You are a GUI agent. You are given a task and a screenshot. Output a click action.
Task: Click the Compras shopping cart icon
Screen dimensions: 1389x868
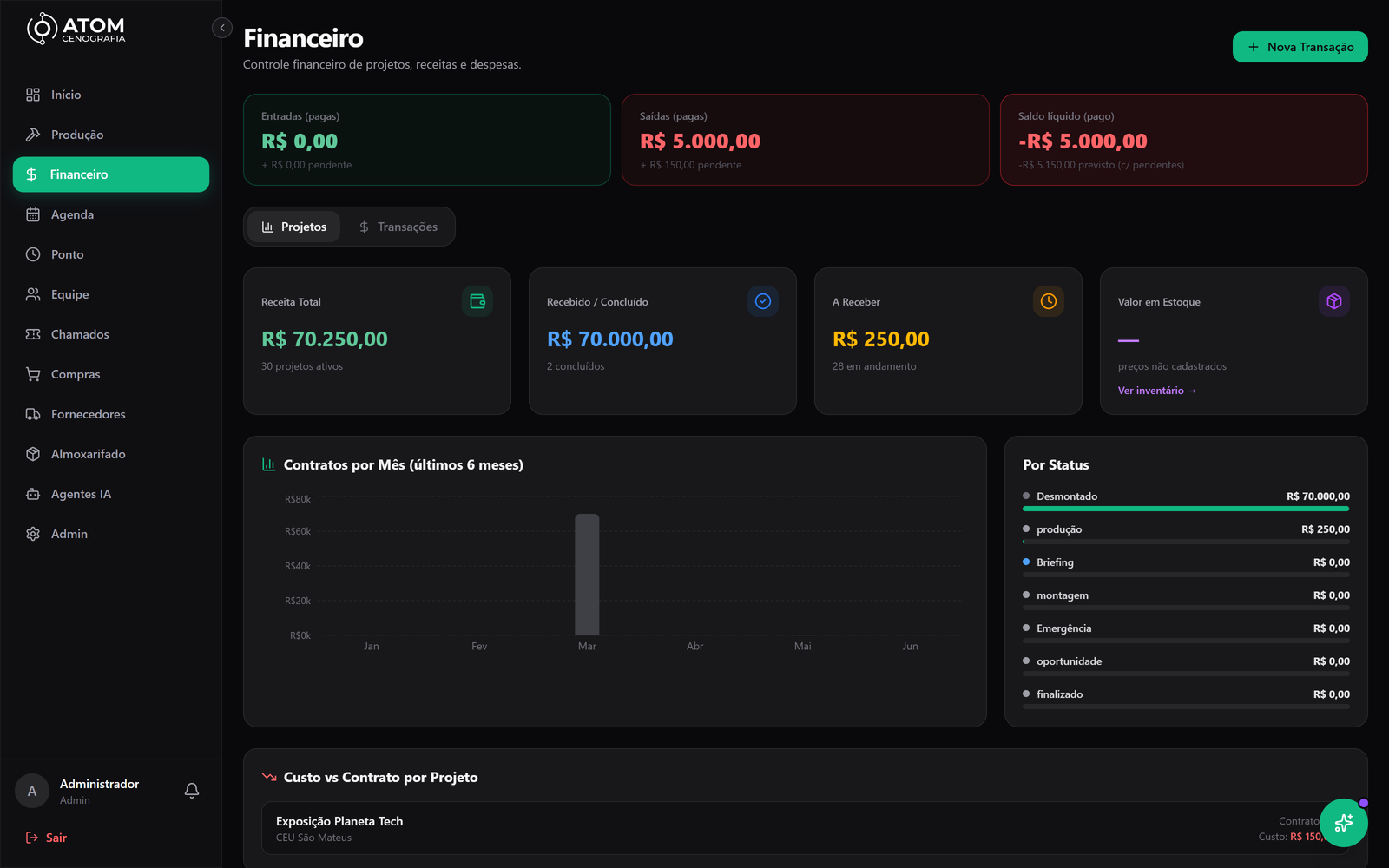[33, 374]
